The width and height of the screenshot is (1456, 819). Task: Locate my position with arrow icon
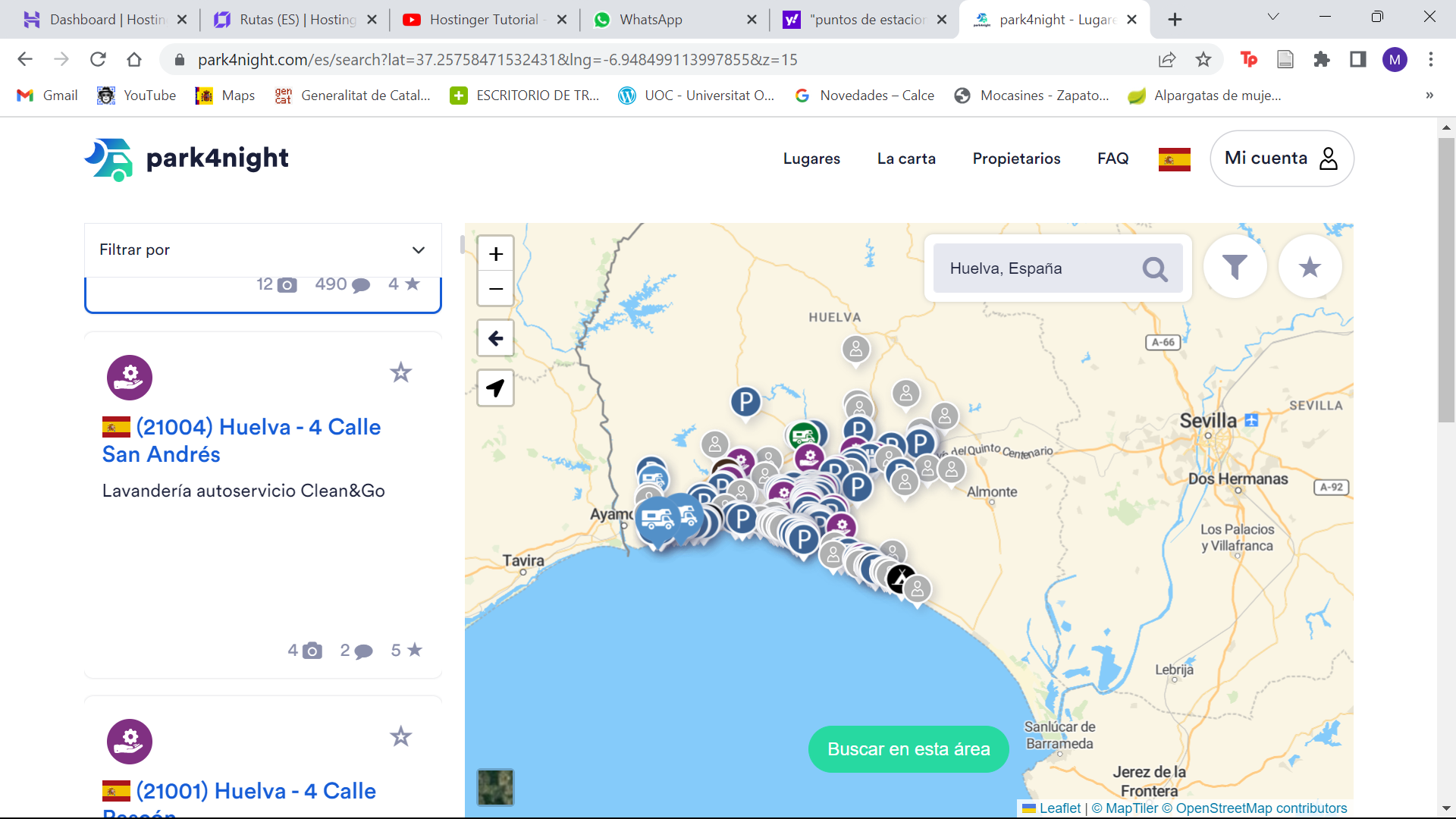point(495,388)
